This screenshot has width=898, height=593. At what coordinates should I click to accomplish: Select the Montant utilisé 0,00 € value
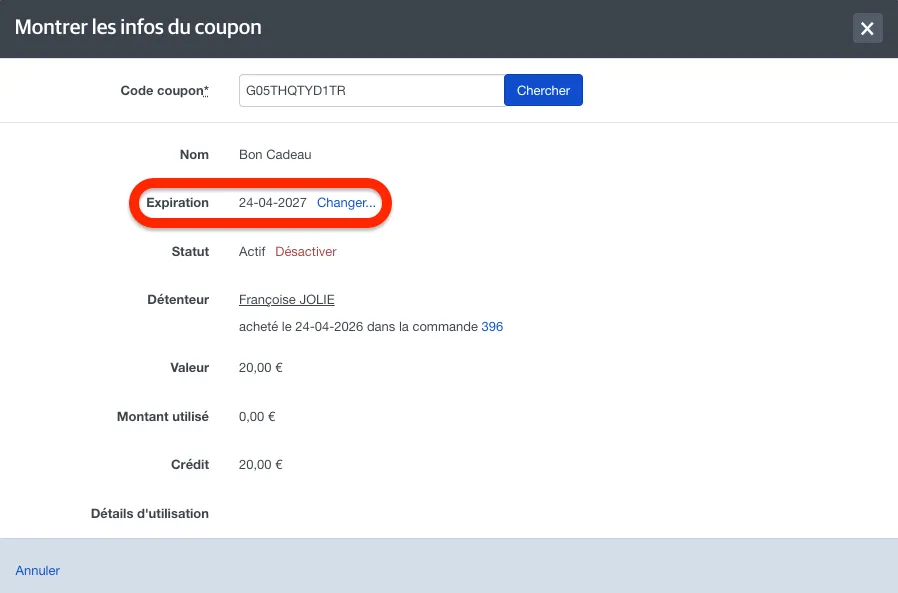coord(257,417)
